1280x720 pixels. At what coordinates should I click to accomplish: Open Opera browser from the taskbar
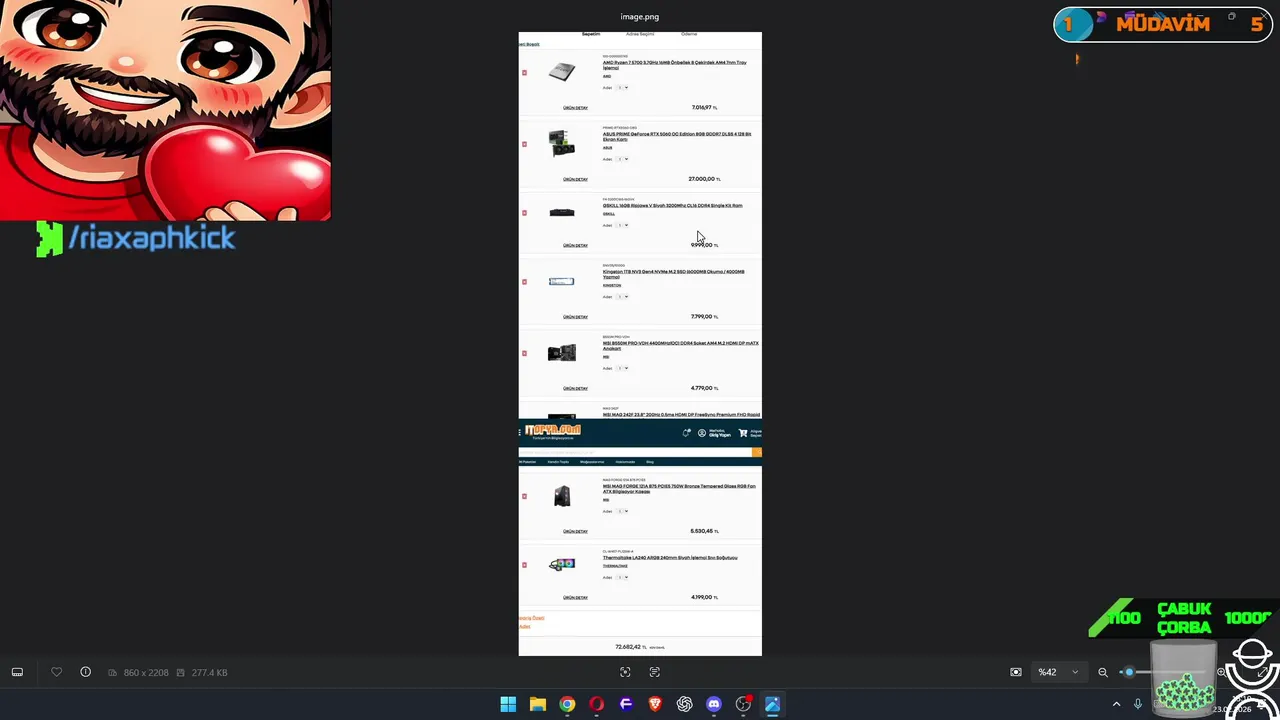pos(597,704)
